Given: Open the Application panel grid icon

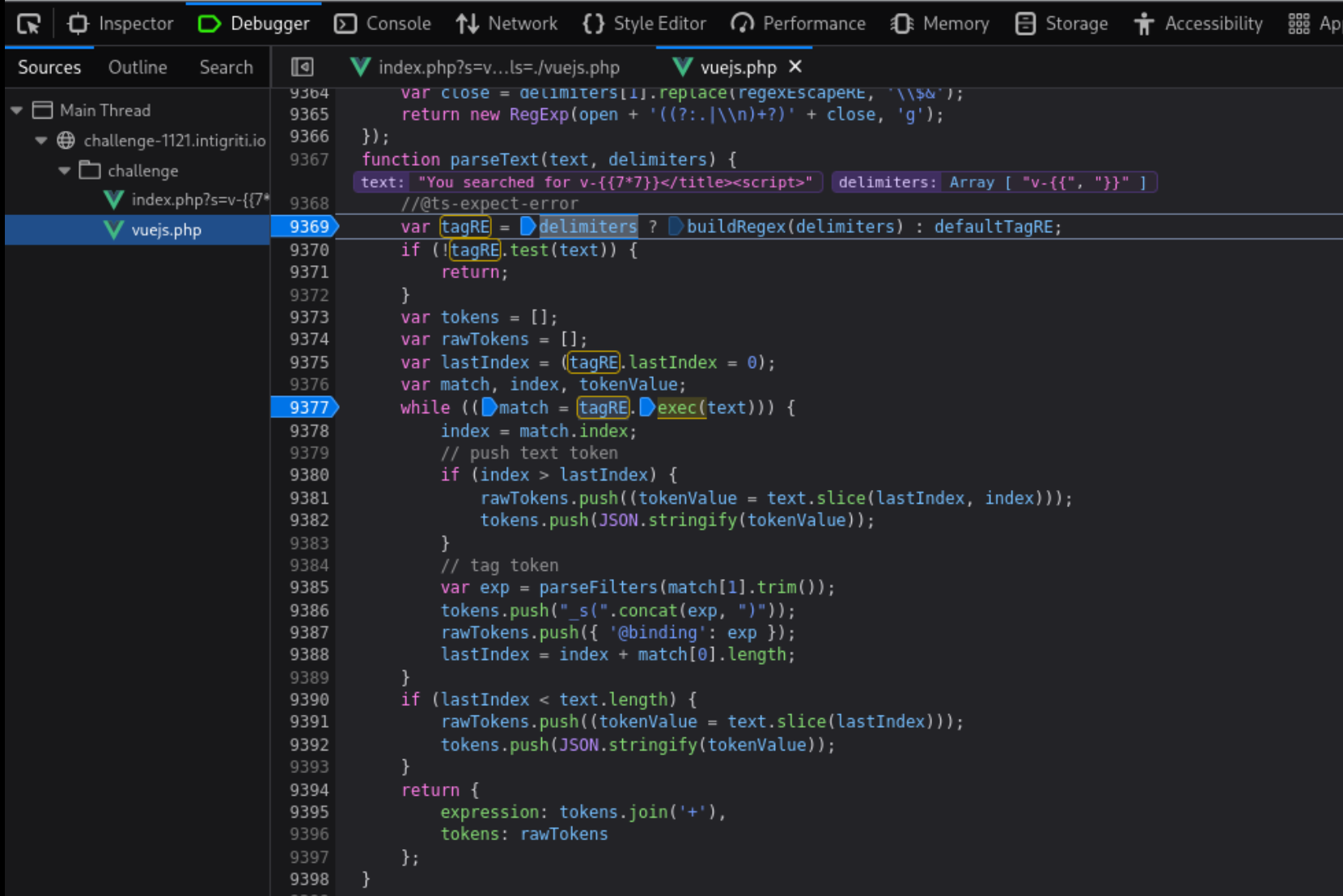Looking at the screenshot, I should click(1299, 24).
